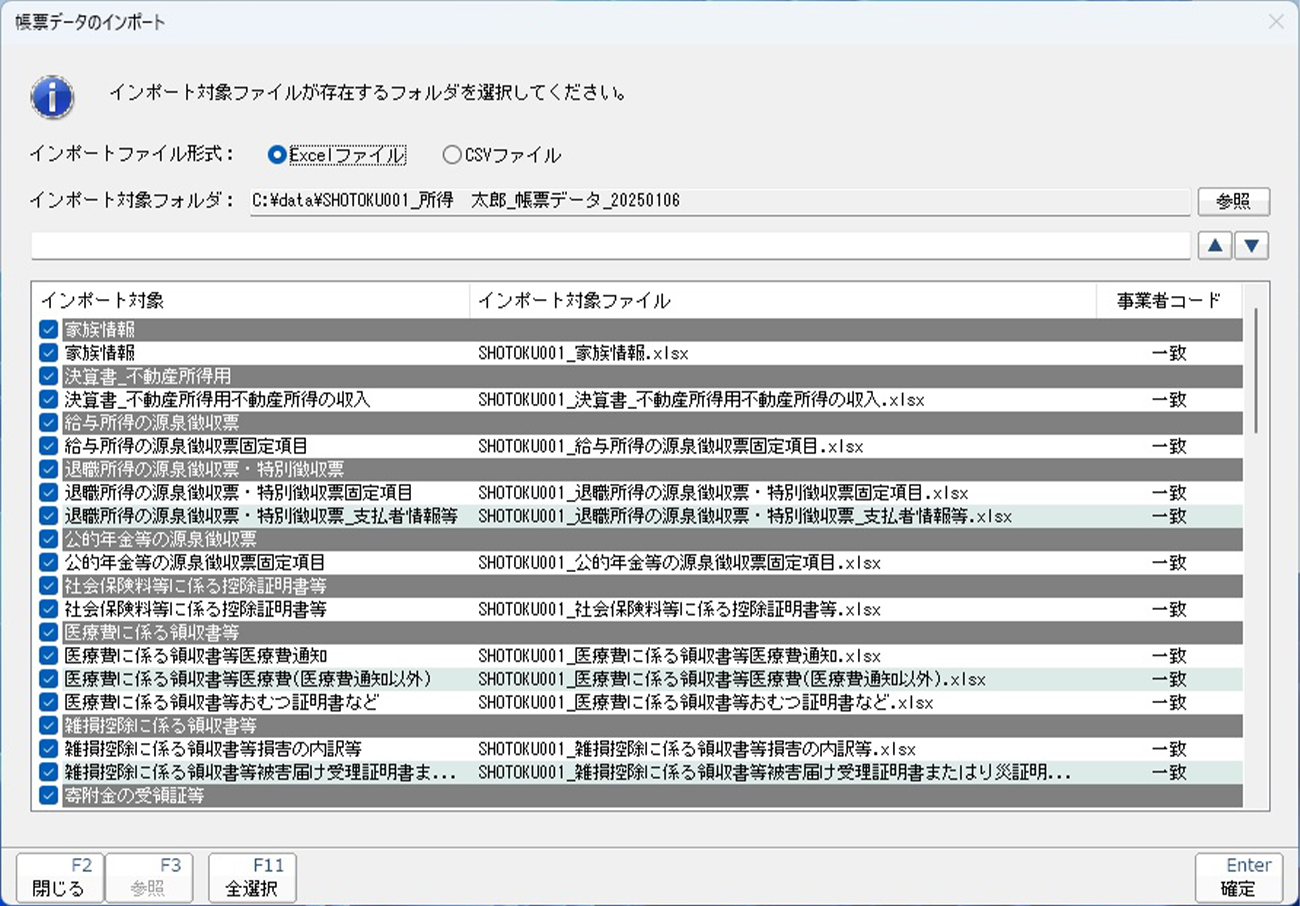1300x906 pixels.
Task: Click the blue information icon
Action: (52, 96)
